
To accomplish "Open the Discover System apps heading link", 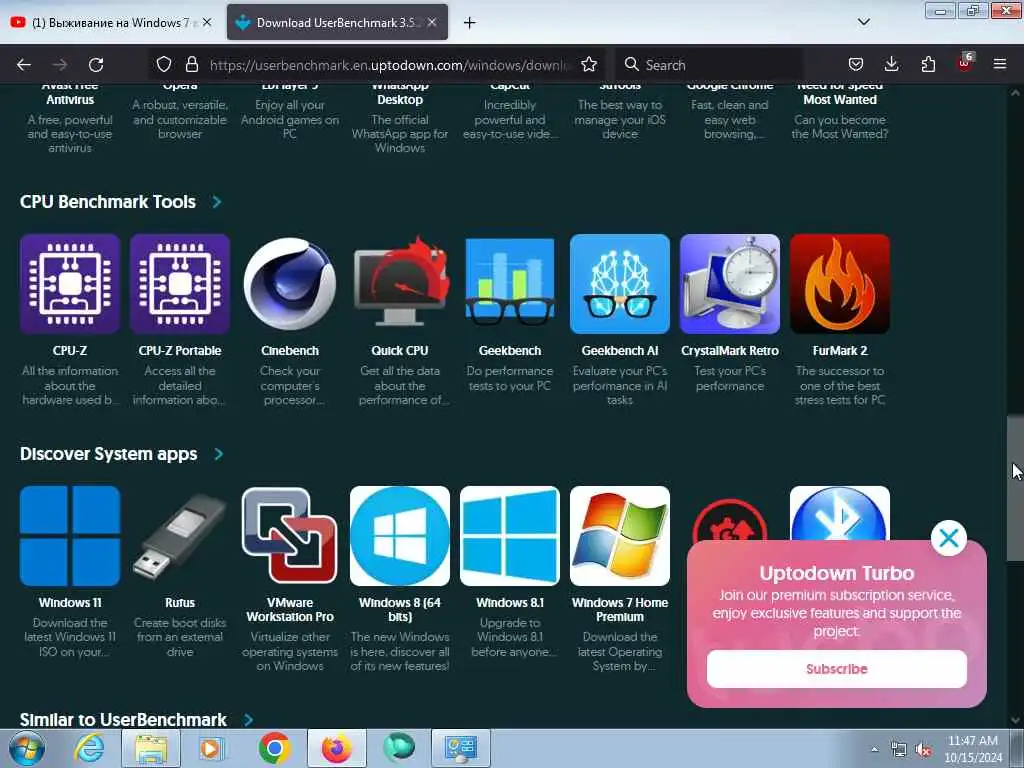I will coord(108,454).
